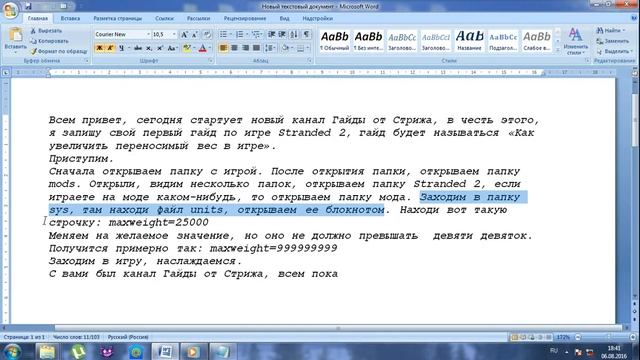Viewport: 640px width, 360px height.
Task: Switch to the Вид tab
Action: pos(284,18)
